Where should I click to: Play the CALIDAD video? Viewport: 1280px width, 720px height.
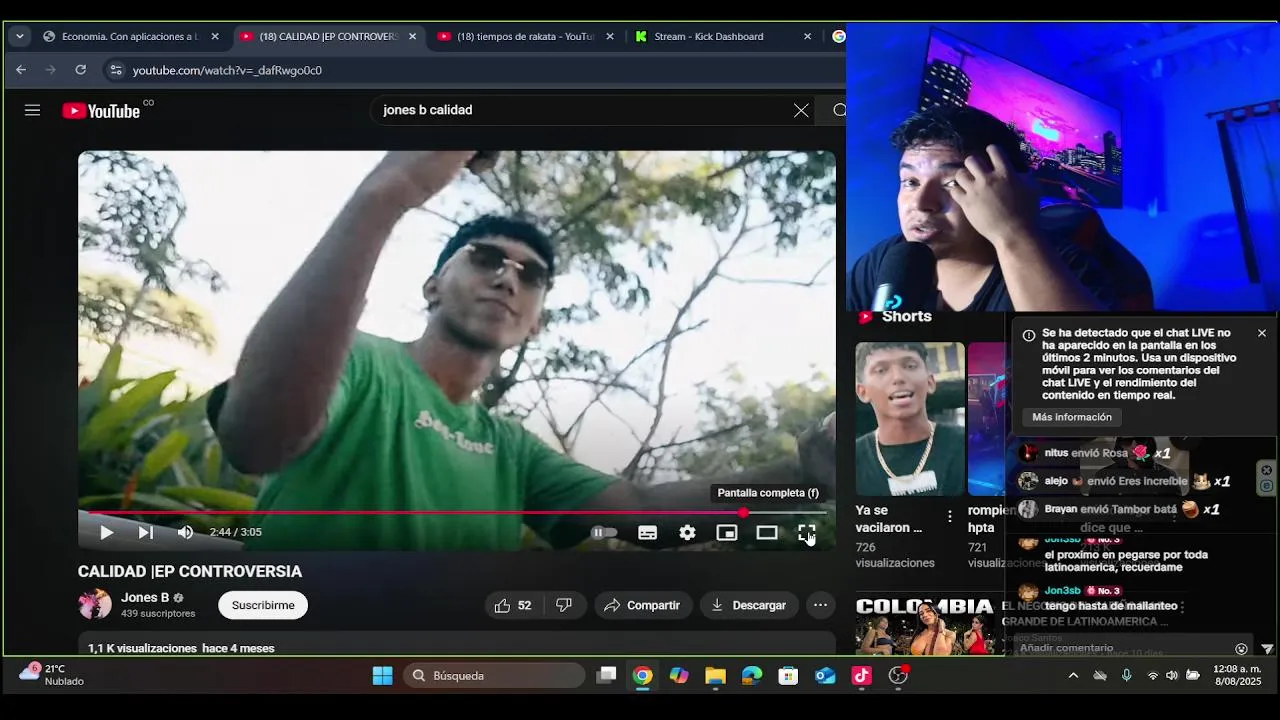pos(106,533)
